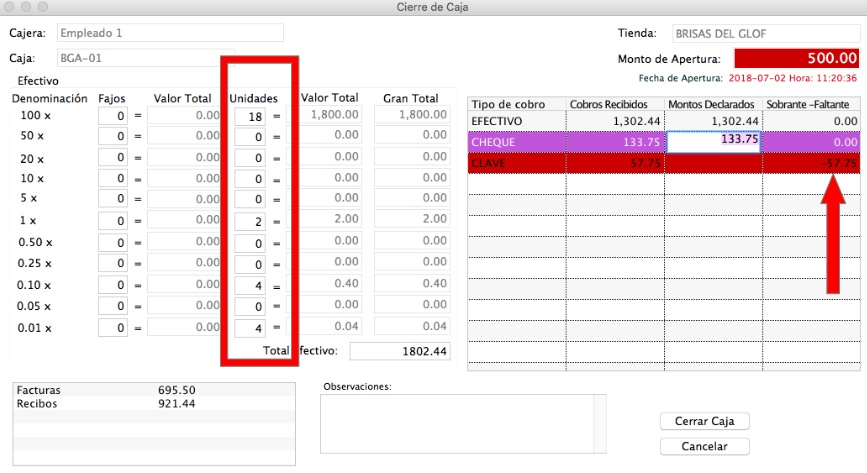867x473 pixels.
Task: Edit the Fajos field for 50 denomination
Action: 113,136
